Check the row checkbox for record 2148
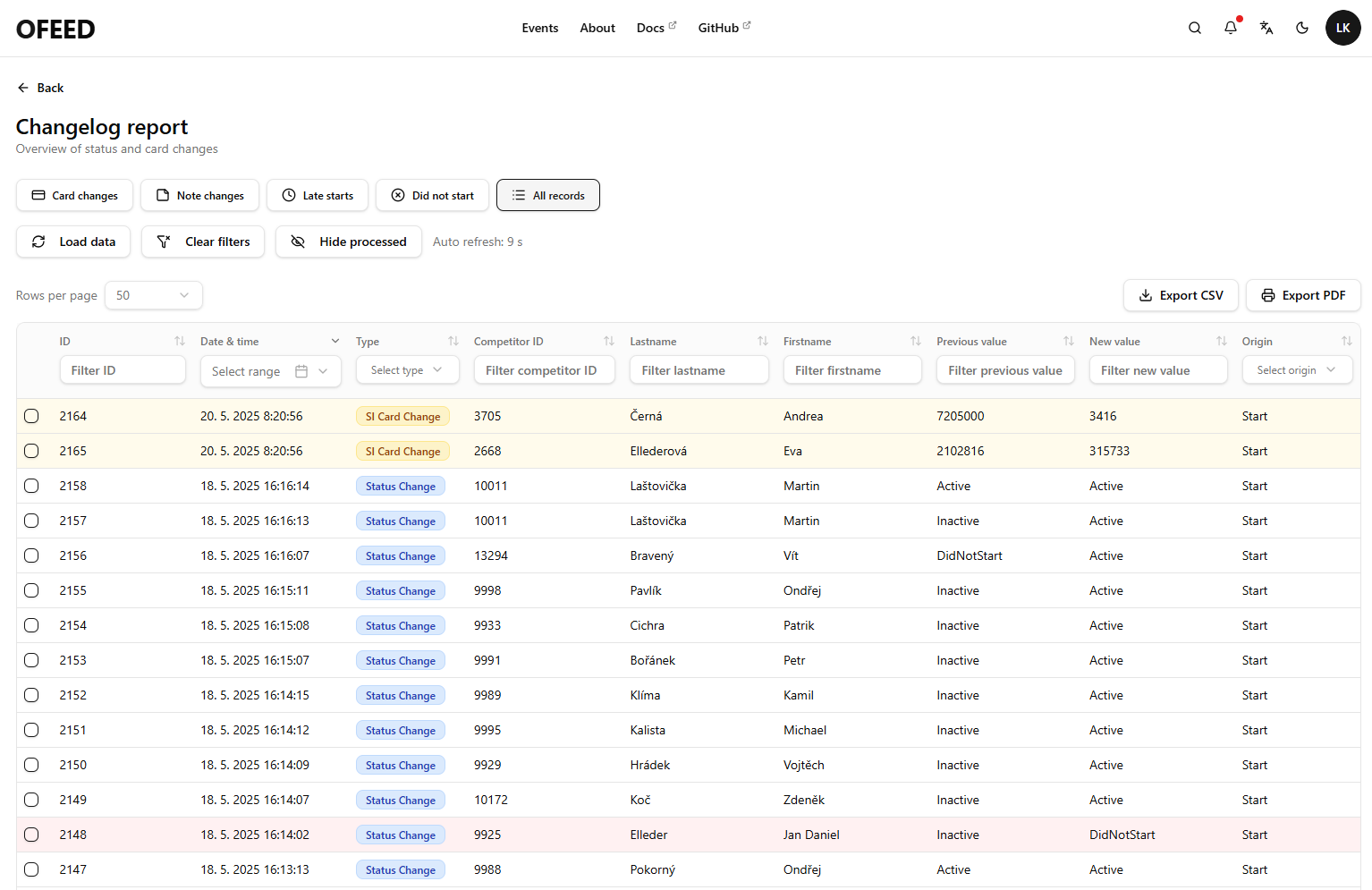Viewport: 1372px width, 890px height. click(x=31, y=835)
